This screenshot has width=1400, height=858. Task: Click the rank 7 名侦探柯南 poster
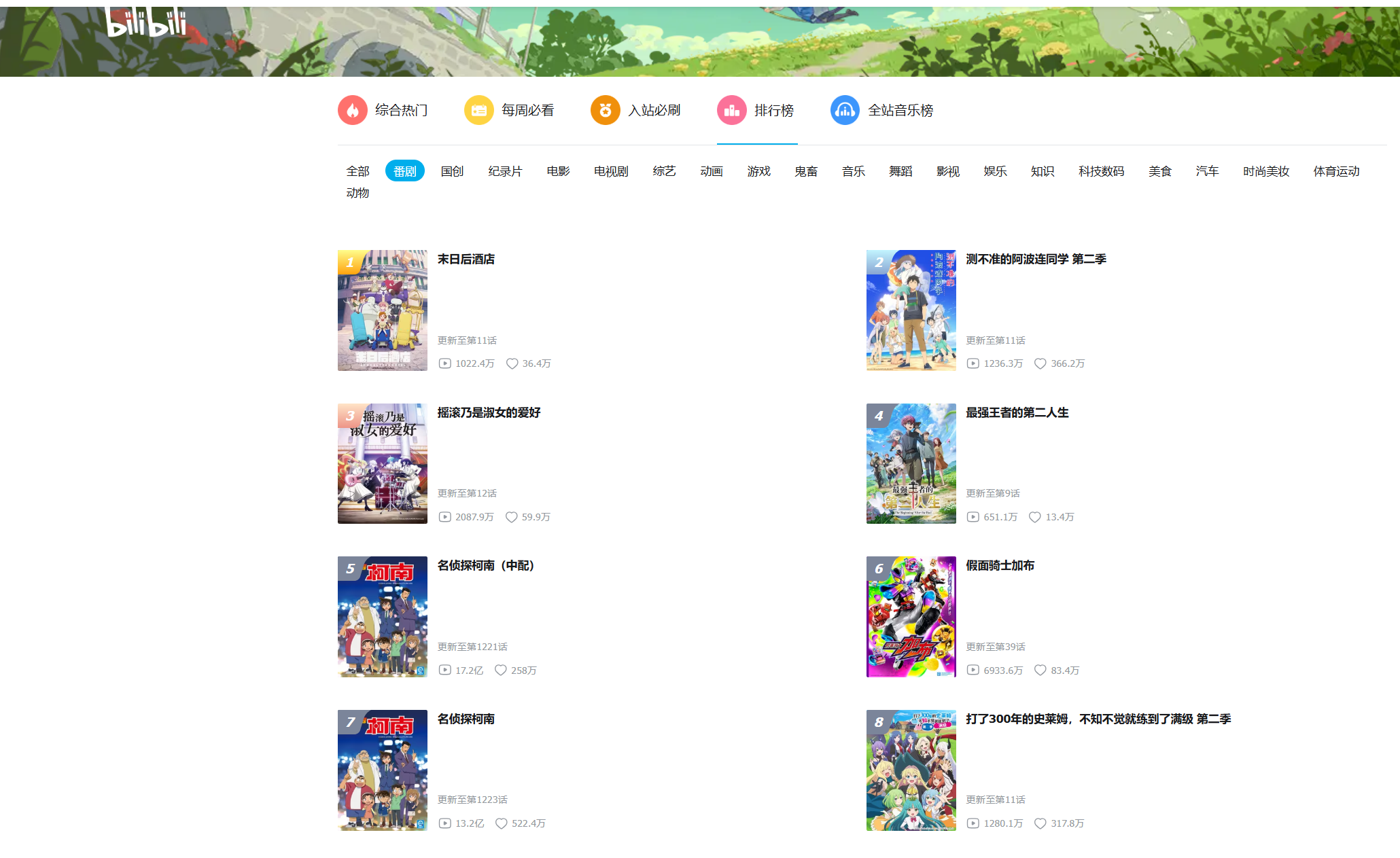pyautogui.click(x=383, y=770)
